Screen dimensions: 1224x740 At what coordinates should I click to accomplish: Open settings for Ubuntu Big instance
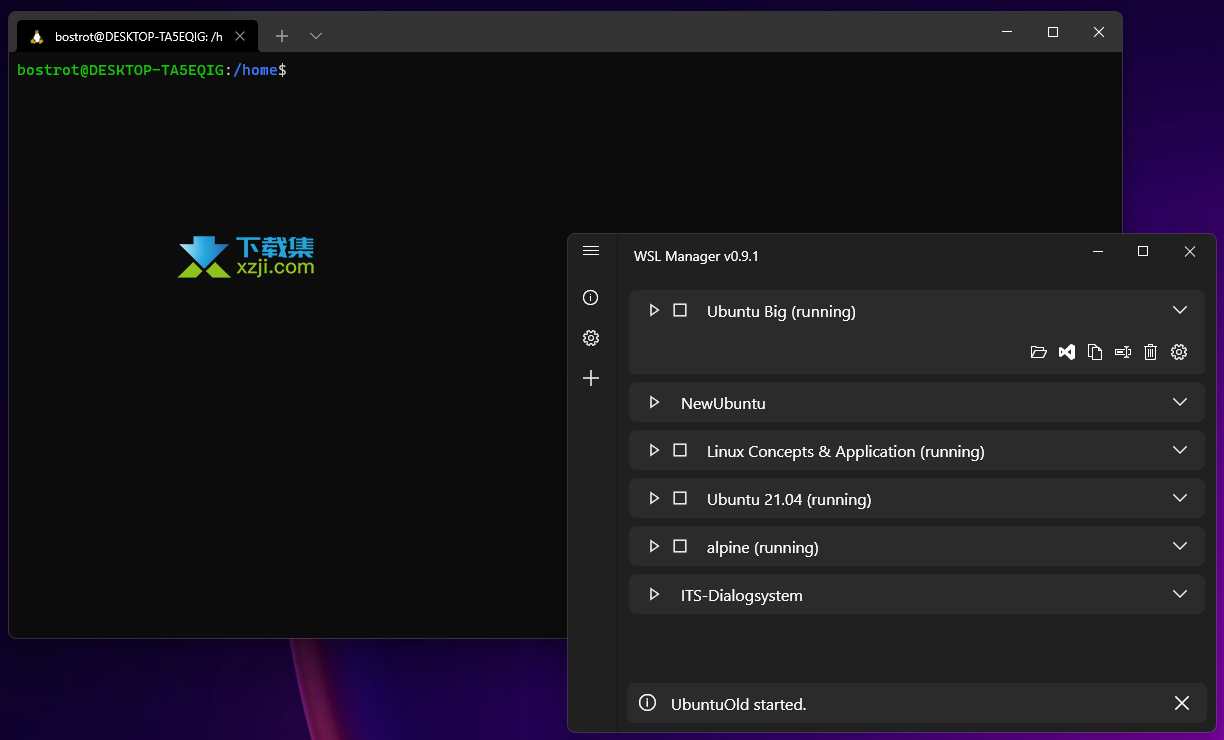pyautogui.click(x=1179, y=352)
